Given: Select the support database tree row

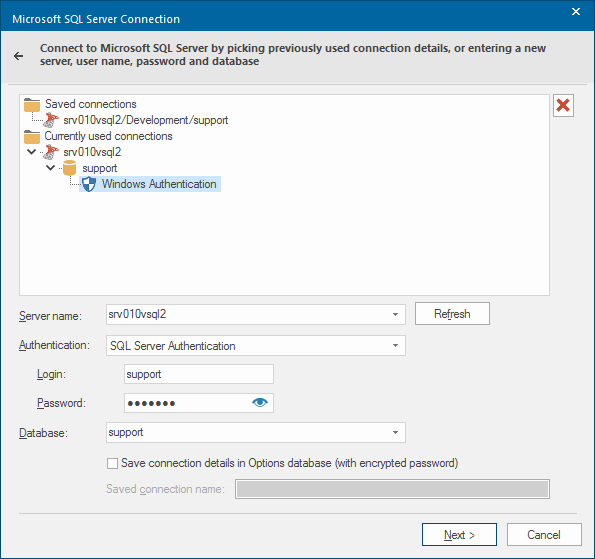Looking at the screenshot, I should click(99, 168).
